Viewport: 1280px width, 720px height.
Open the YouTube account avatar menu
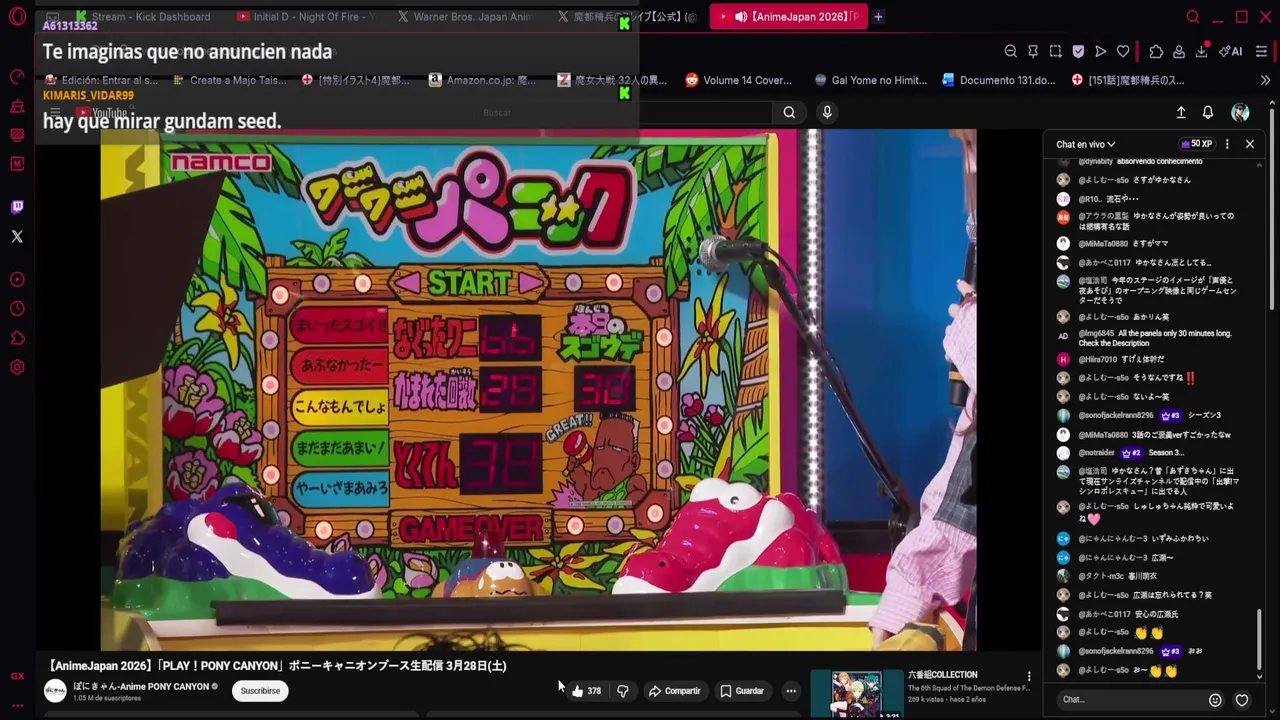[1240, 113]
